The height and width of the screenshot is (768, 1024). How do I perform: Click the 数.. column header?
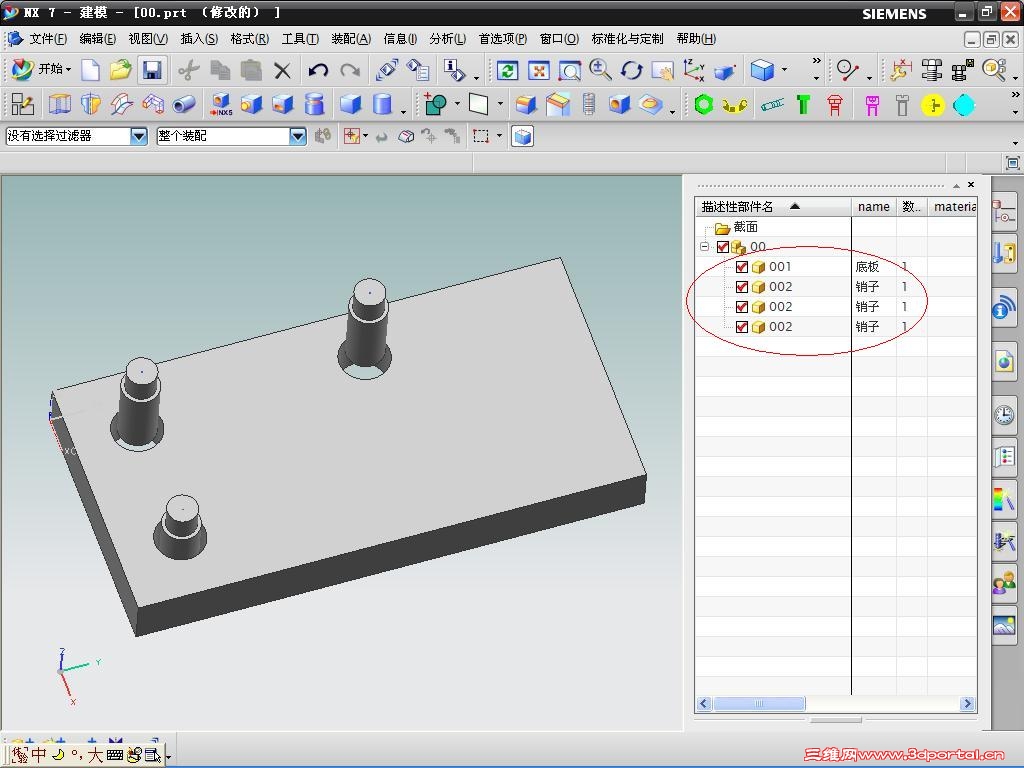click(912, 207)
